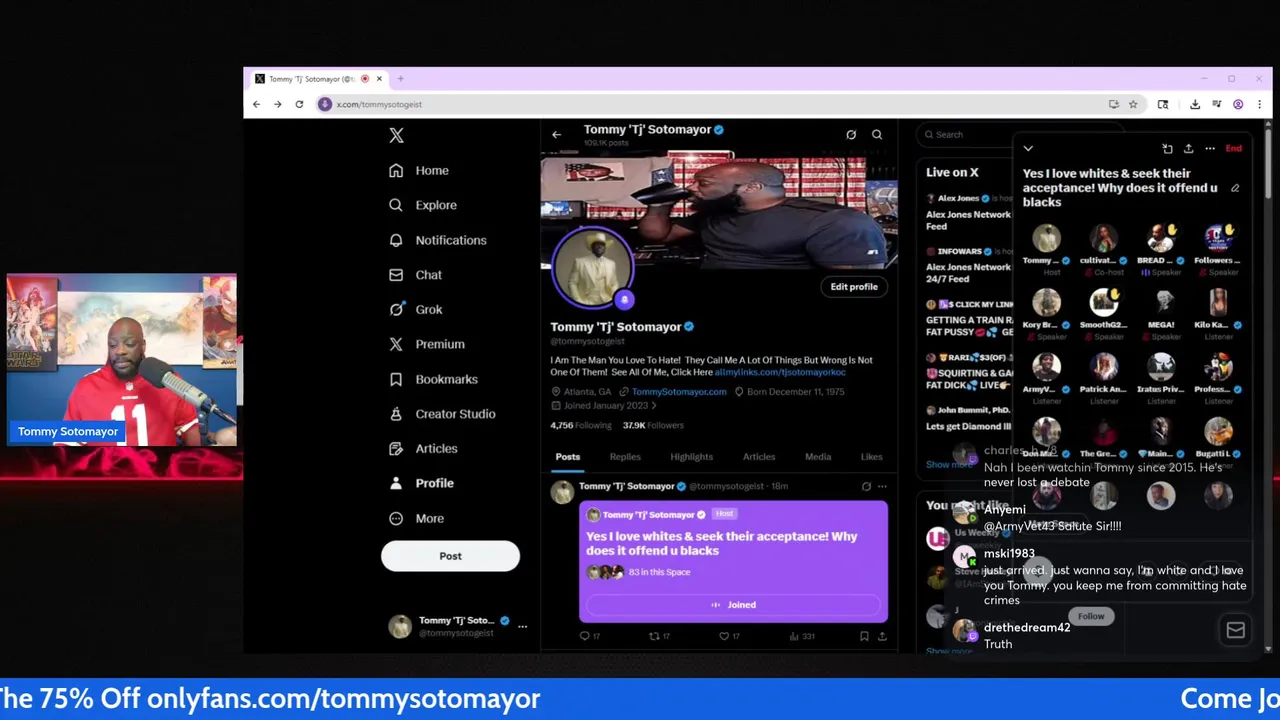1280x720 pixels.
Task: Switch to the Highlights tab
Action: click(x=691, y=457)
